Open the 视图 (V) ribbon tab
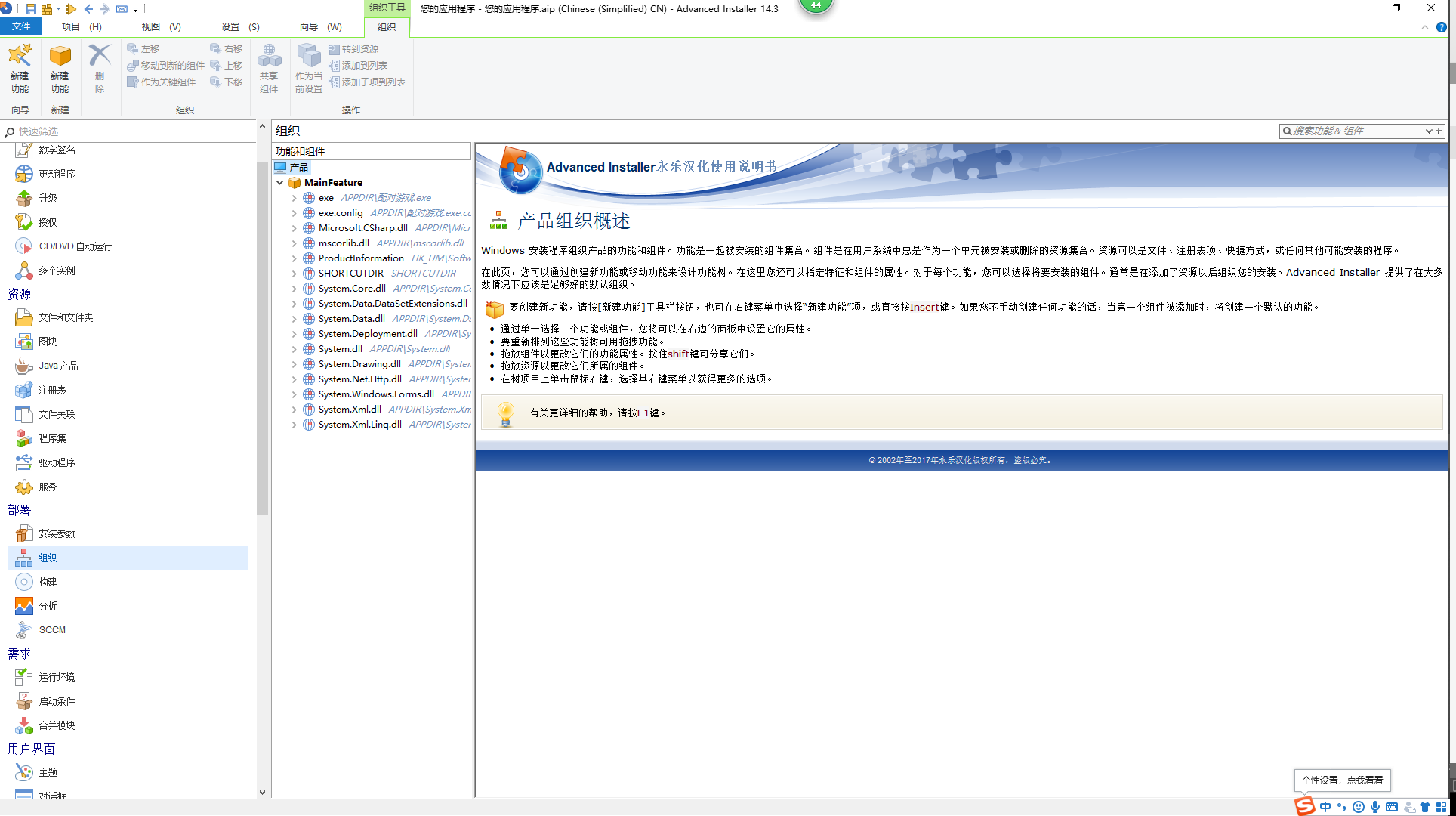This screenshot has height=816, width=1456. 162,26
